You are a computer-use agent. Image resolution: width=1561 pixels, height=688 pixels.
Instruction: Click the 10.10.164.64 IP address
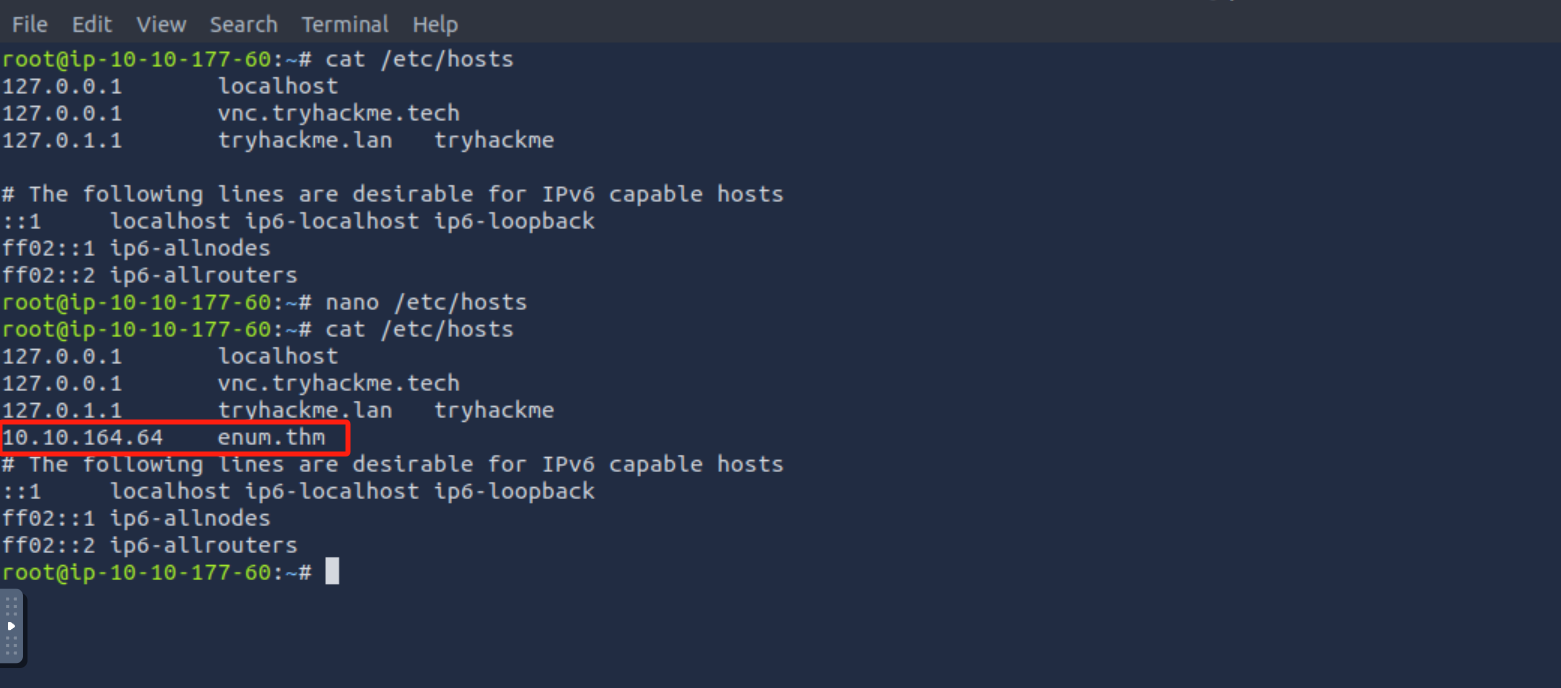pos(82,437)
